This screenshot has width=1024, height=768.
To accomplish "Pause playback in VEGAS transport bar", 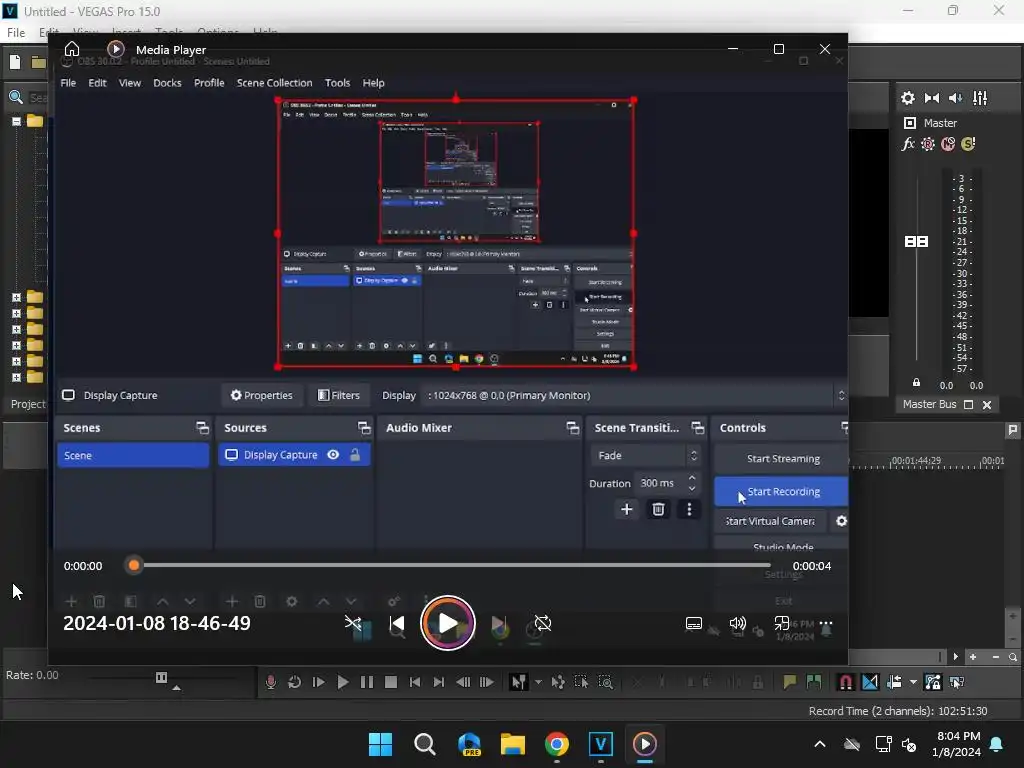I will (367, 682).
